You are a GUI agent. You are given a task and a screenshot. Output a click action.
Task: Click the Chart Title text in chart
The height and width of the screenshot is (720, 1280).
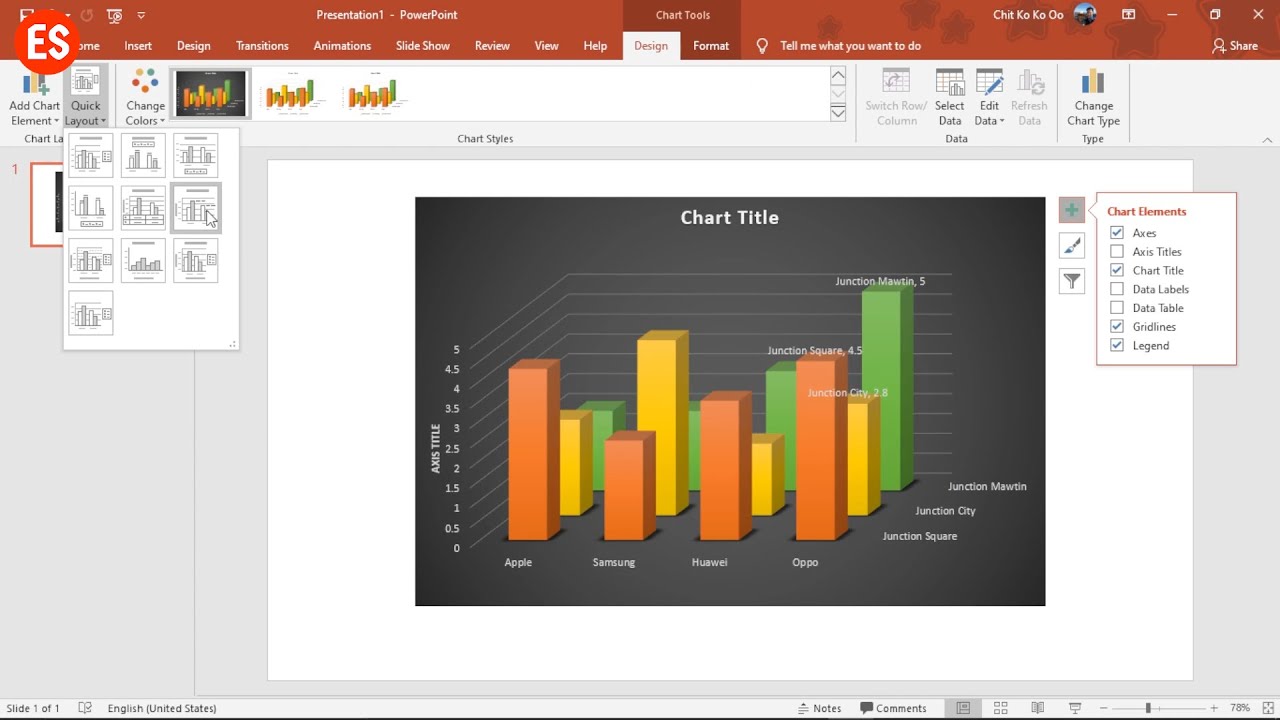point(730,217)
